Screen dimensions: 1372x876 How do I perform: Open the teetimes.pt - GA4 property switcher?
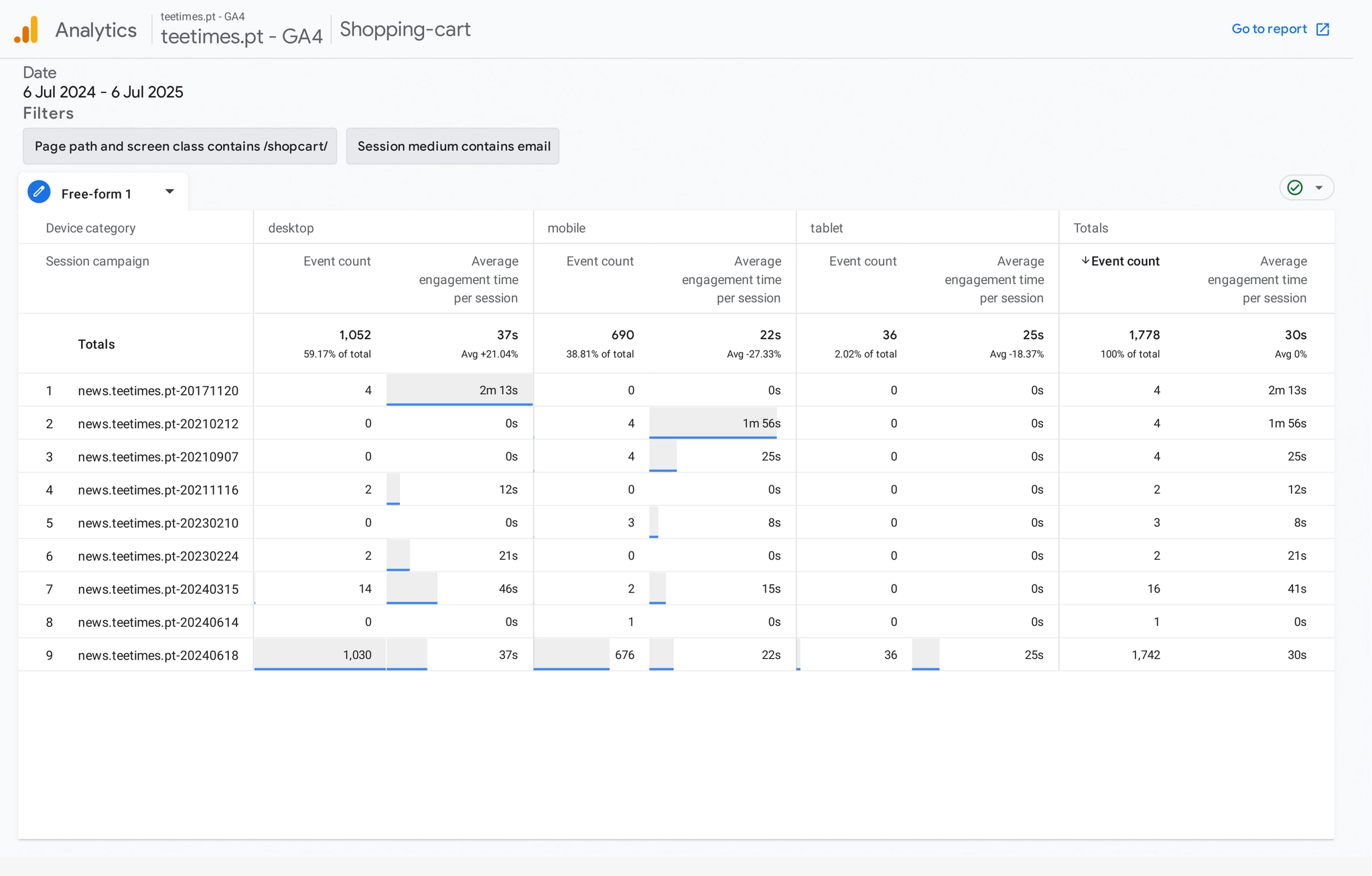click(241, 36)
